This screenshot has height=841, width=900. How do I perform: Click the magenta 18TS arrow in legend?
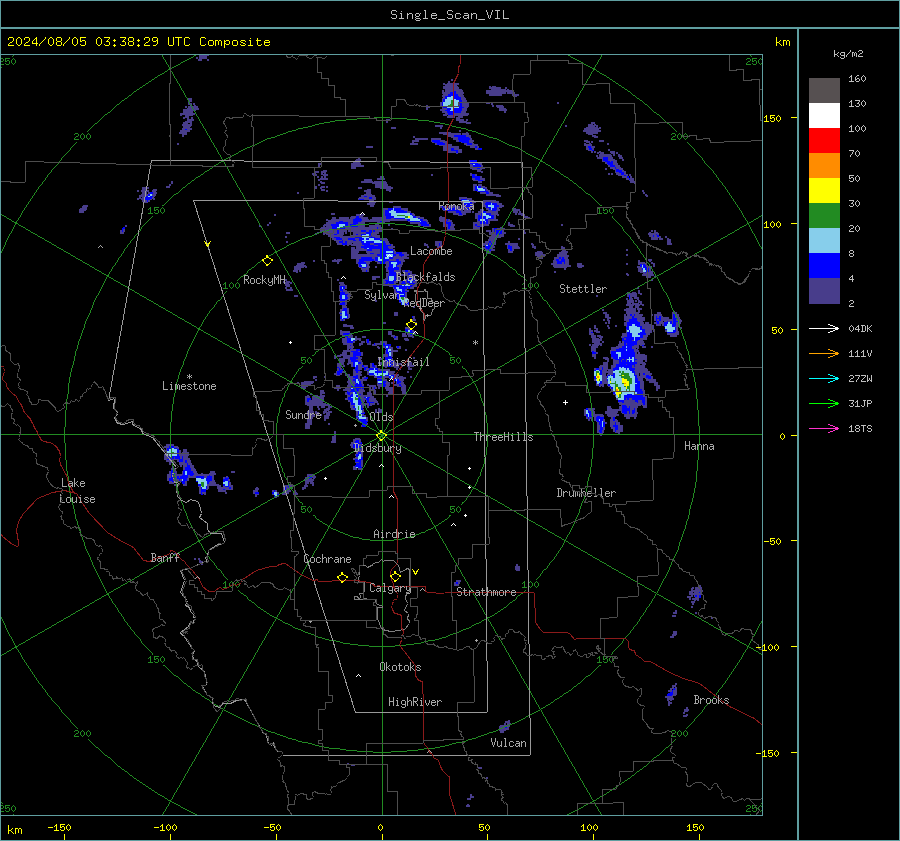pos(824,429)
